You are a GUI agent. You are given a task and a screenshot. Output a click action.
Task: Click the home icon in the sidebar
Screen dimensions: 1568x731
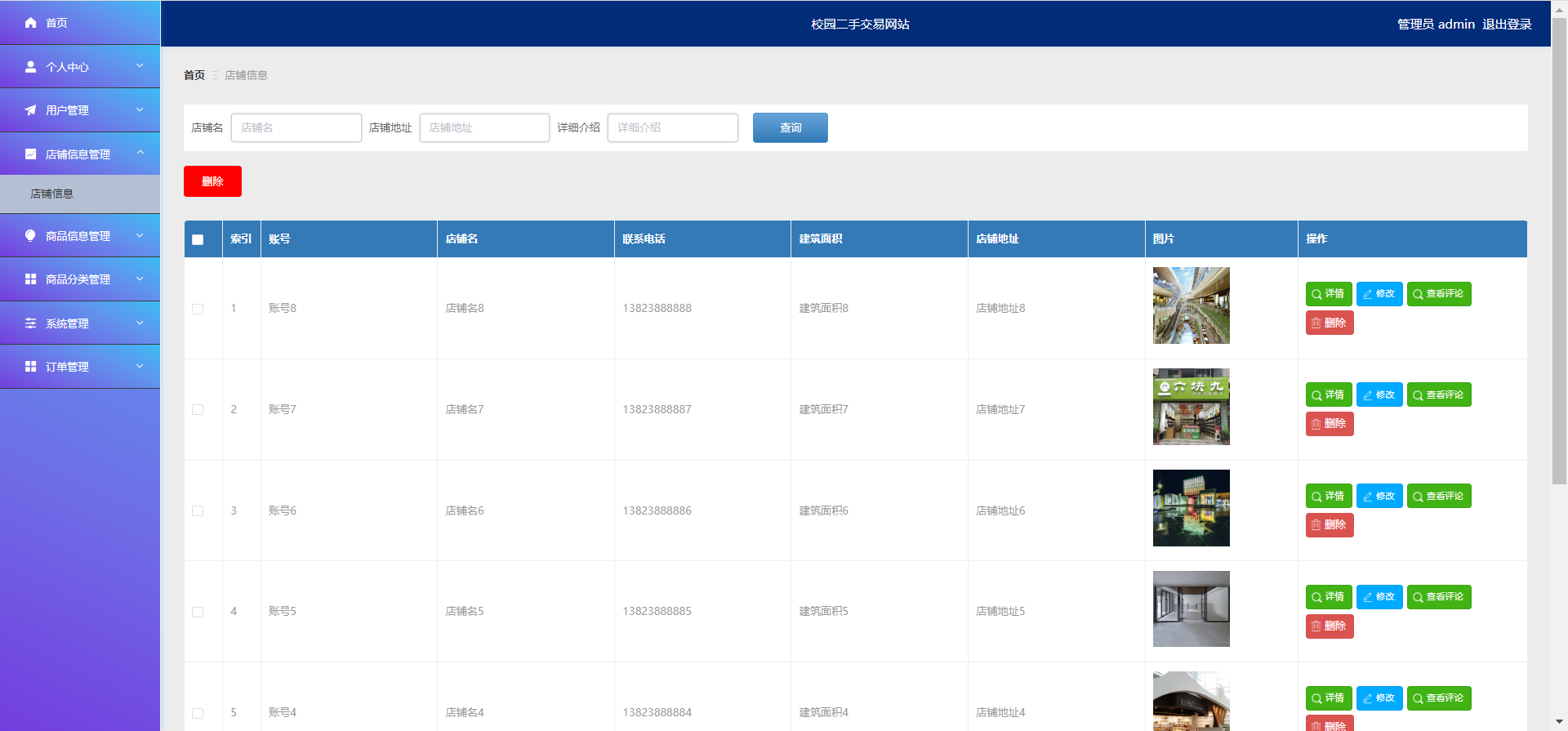pos(31,23)
